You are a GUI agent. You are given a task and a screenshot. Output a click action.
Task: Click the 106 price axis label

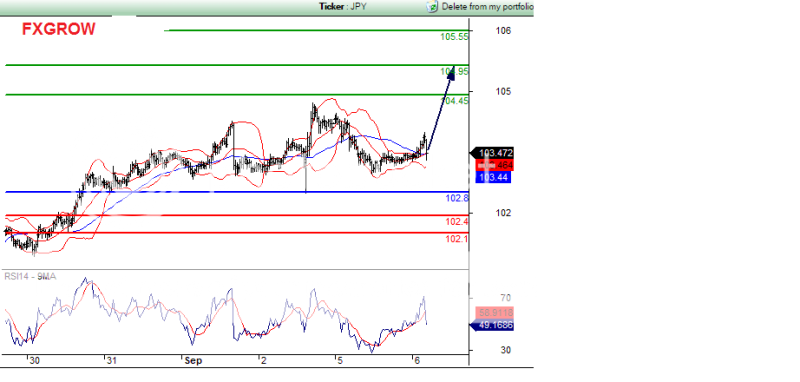(503, 31)
